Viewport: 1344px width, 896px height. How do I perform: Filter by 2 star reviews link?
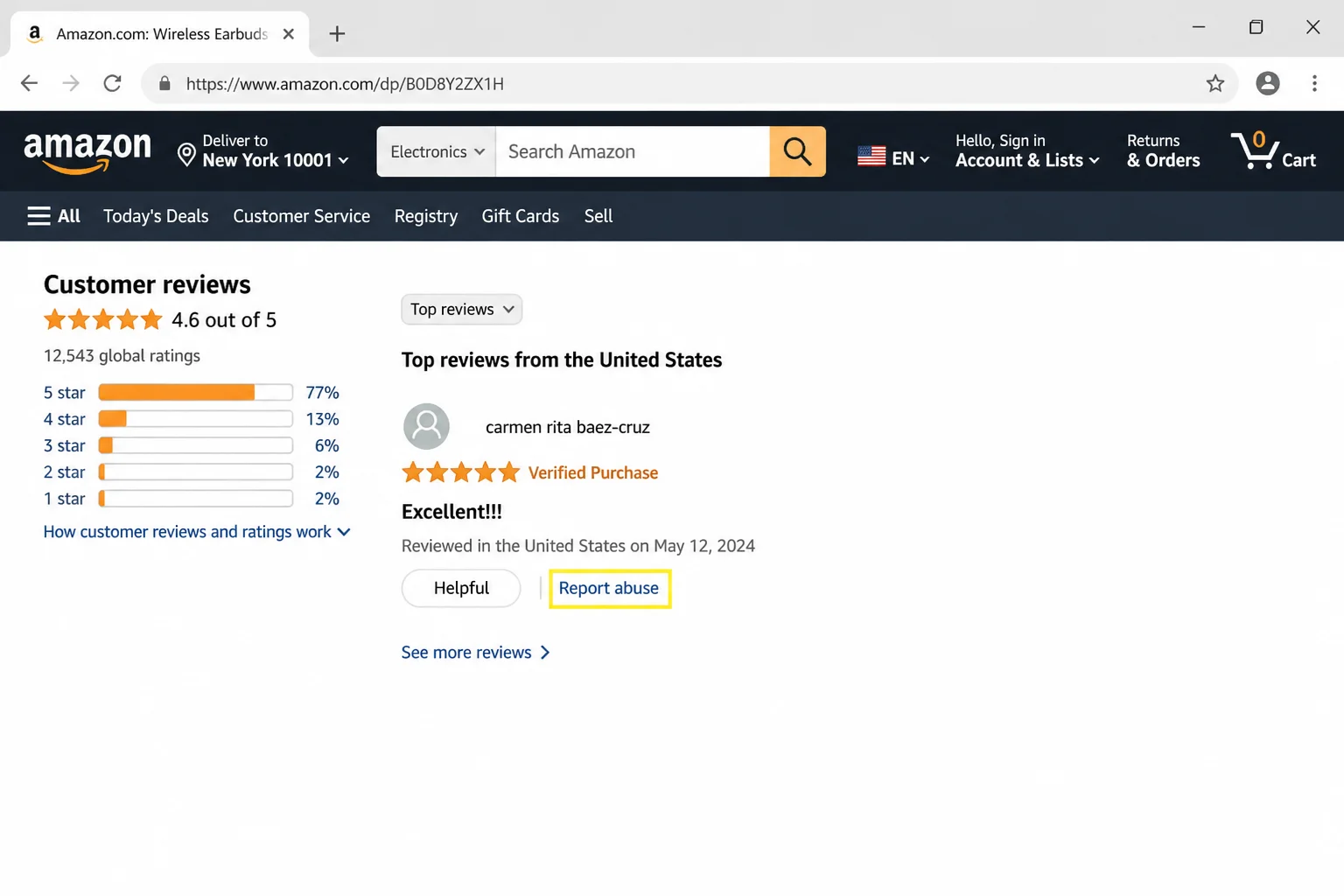pos(65,472)
